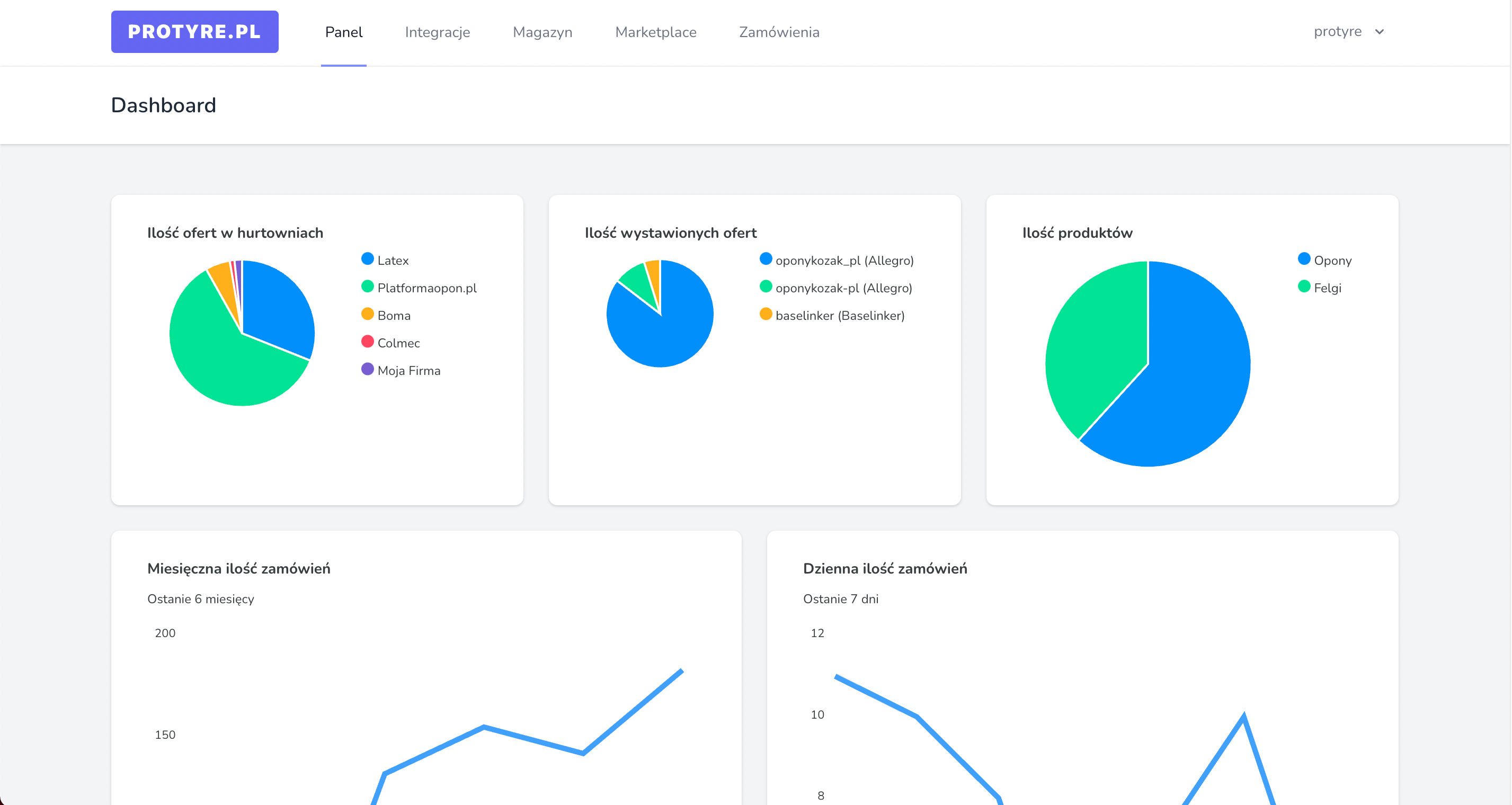Image resolution: width=1512 pixels, height=805 pixels.
Task: Click the purple Moja Firma legend dot
Action: pos(368,369)
